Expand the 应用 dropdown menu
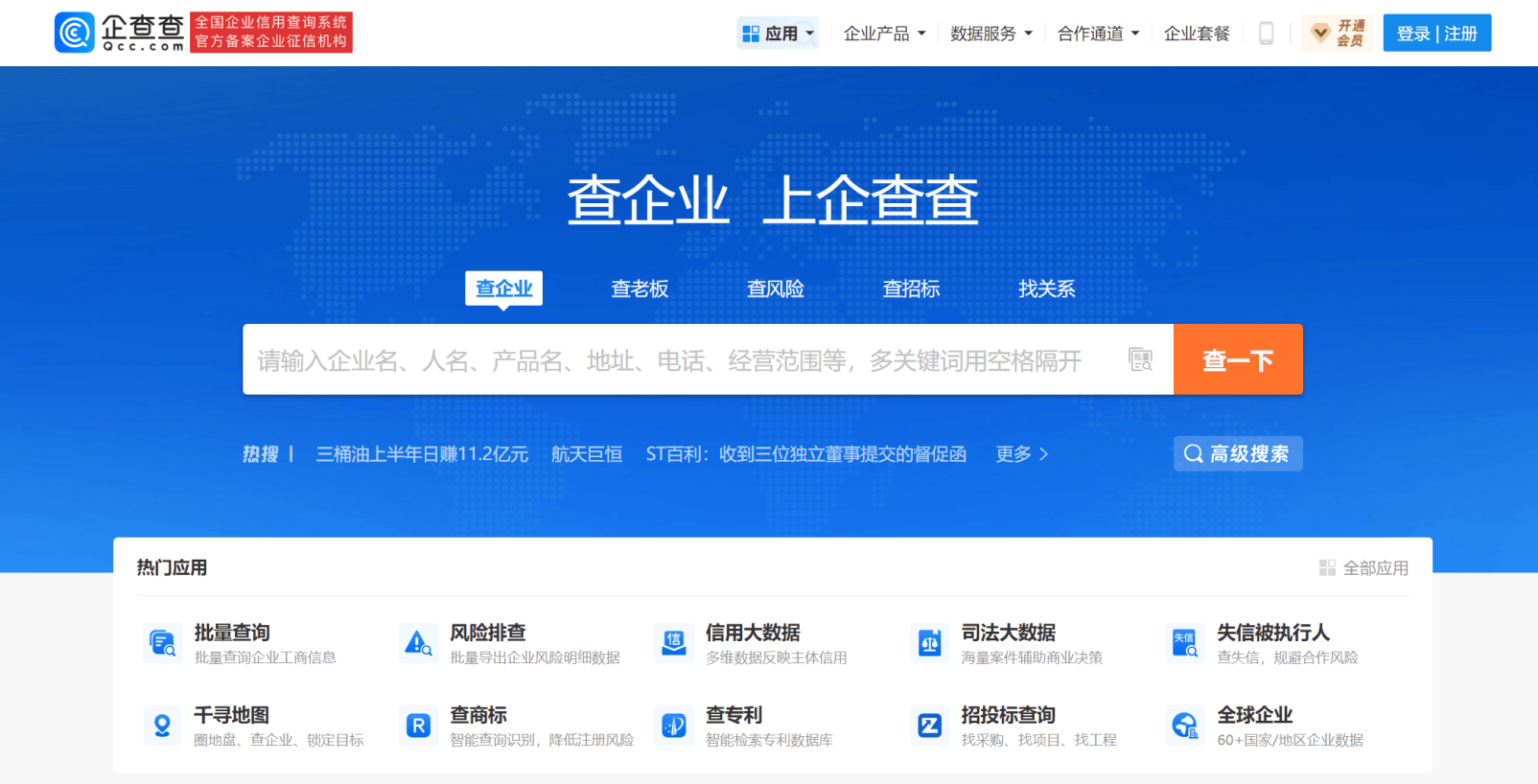The image size is (1538, 784). pos(778,34)
